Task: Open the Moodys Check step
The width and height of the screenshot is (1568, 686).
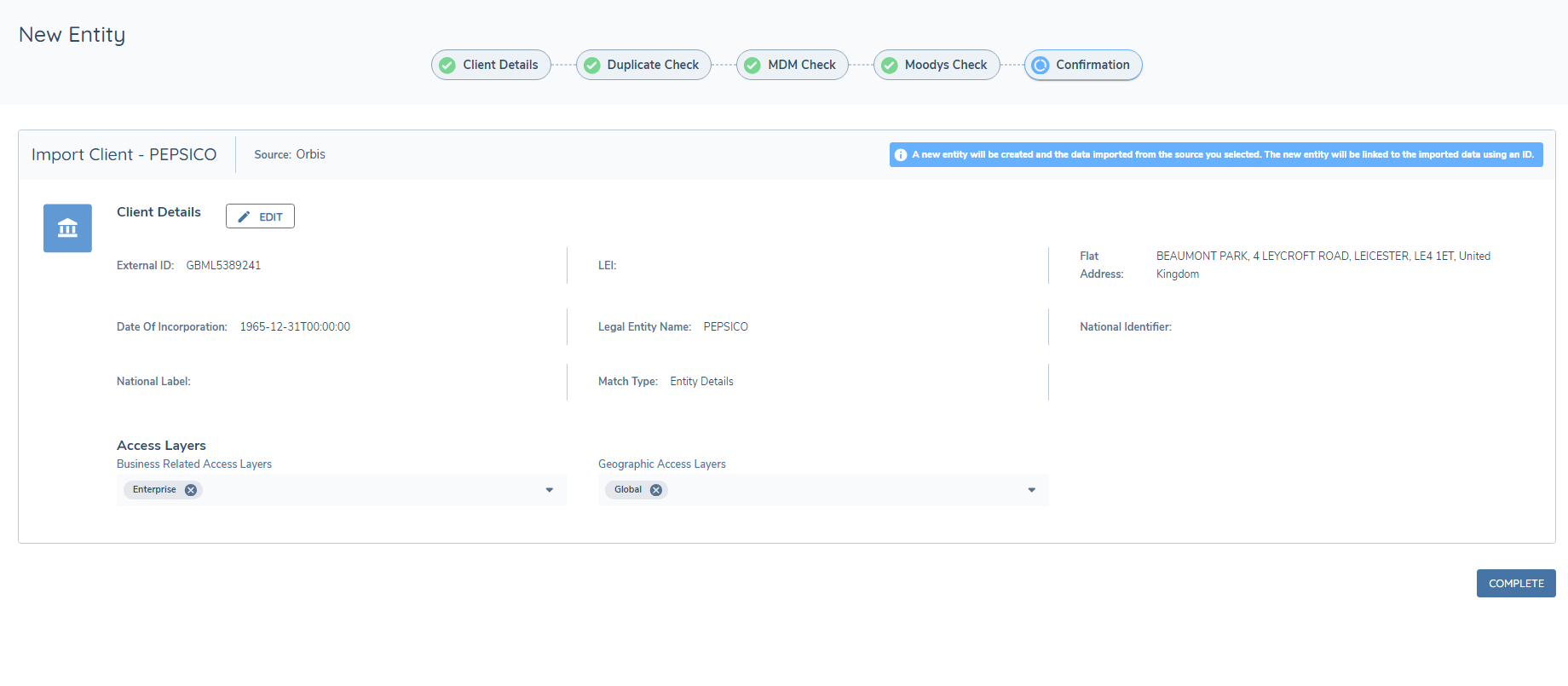Action: coord(945,65)
